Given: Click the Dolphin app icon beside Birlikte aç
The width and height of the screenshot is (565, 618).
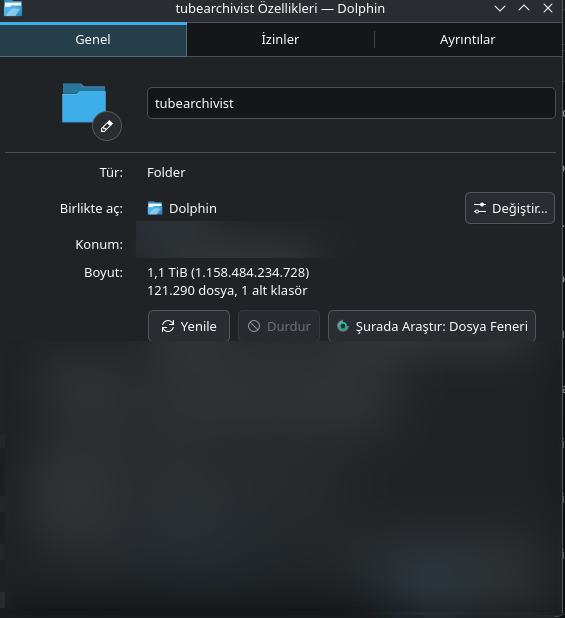Looking at the screenshot, I should click(155, 208).
